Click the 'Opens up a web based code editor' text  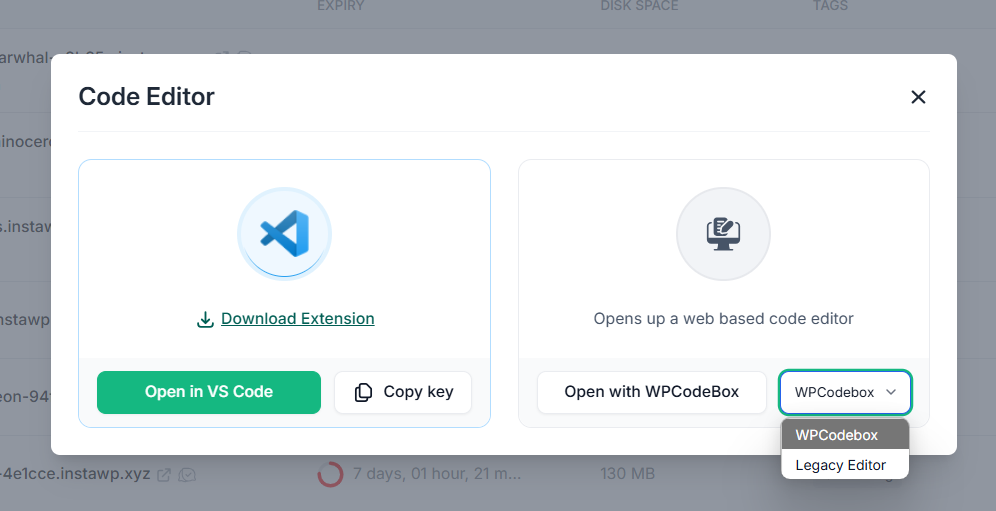coord(723,318)
